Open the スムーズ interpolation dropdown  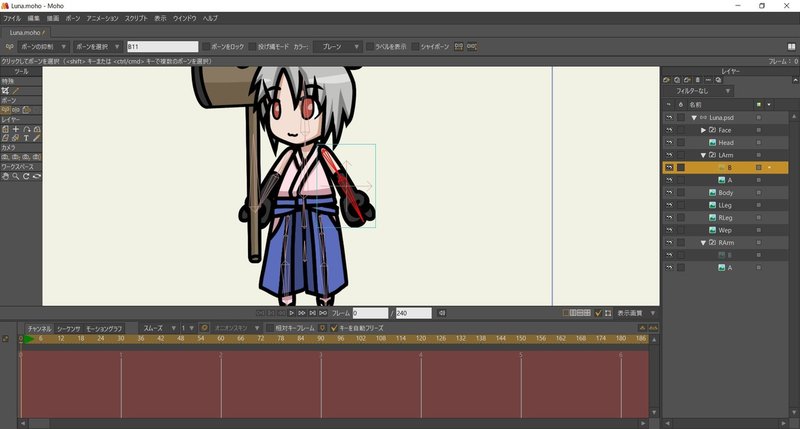pyautogui.click(x=158, y=328)
